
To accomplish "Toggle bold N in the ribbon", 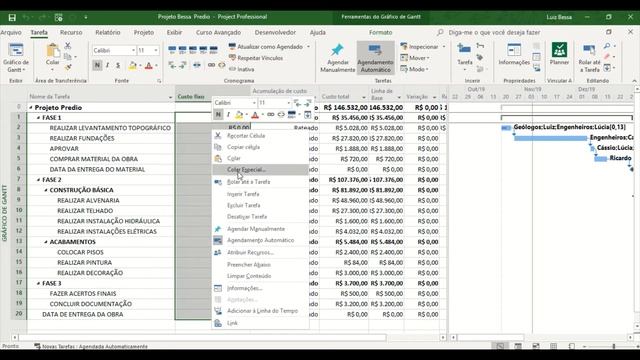I will pyautogui.click(x=97, y=65).
